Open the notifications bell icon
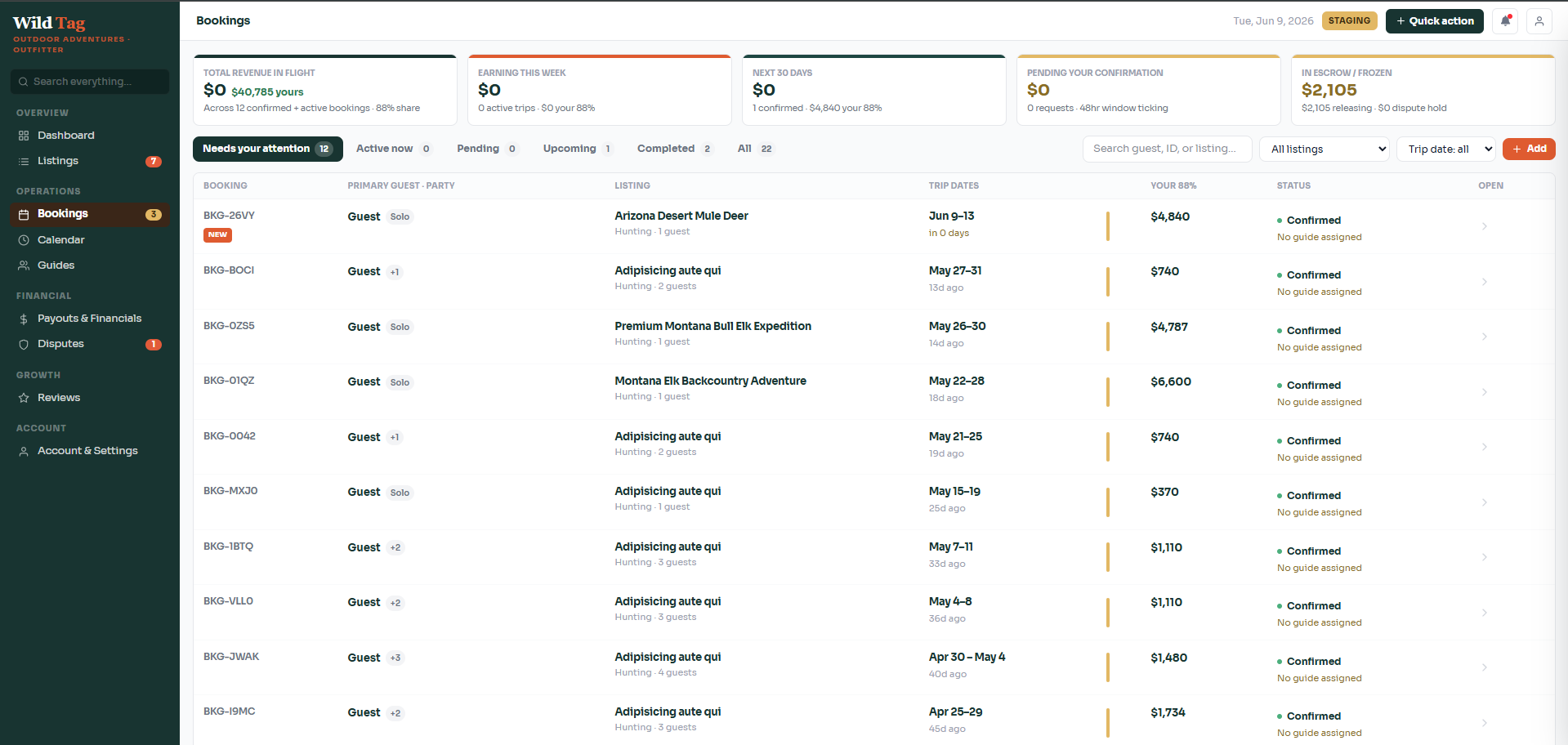Screen dimensions: 1568x745 pyautogui.click(x=1505, y=21)
